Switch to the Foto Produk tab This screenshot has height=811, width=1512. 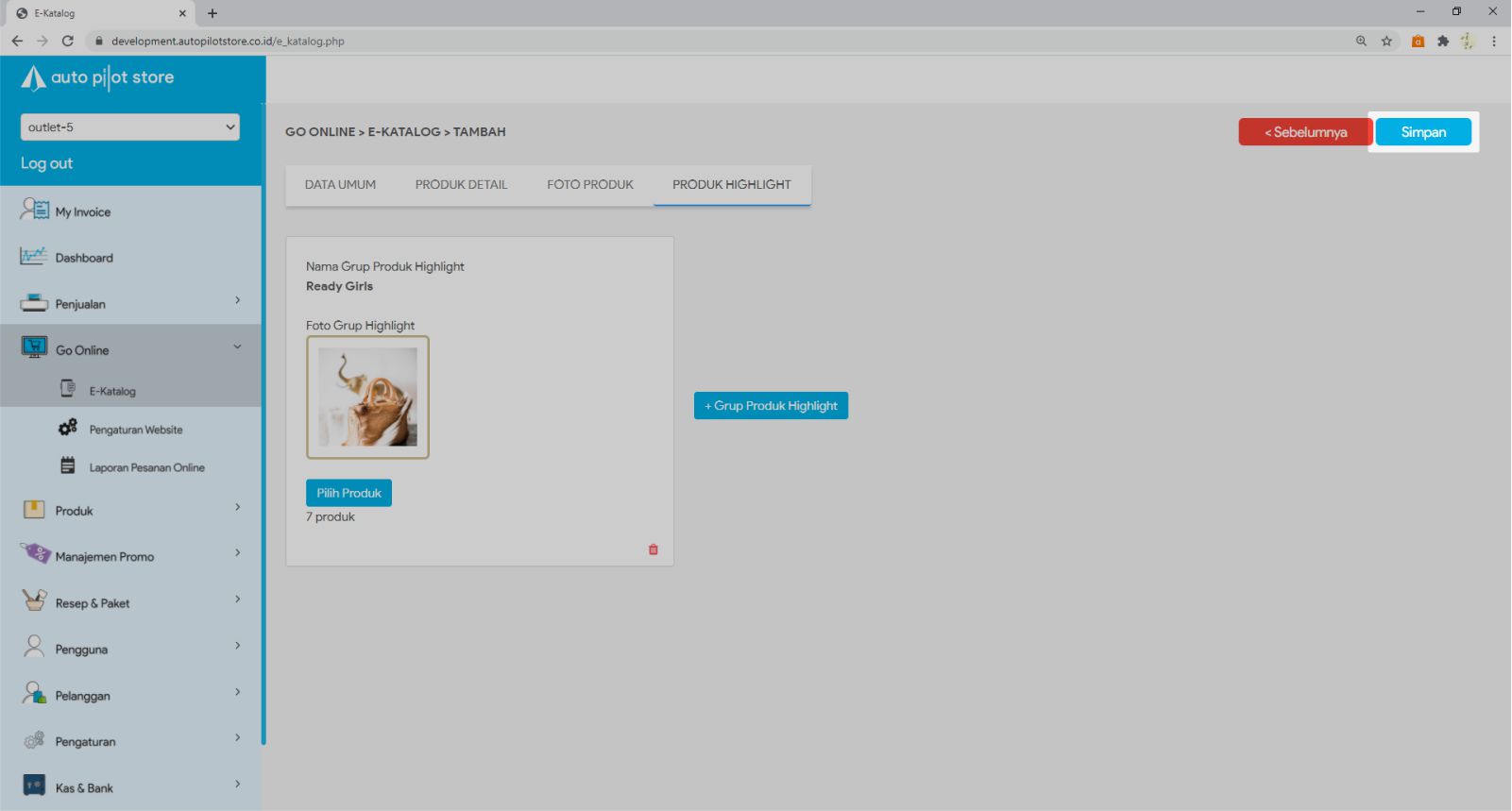(x=589, y=185)
